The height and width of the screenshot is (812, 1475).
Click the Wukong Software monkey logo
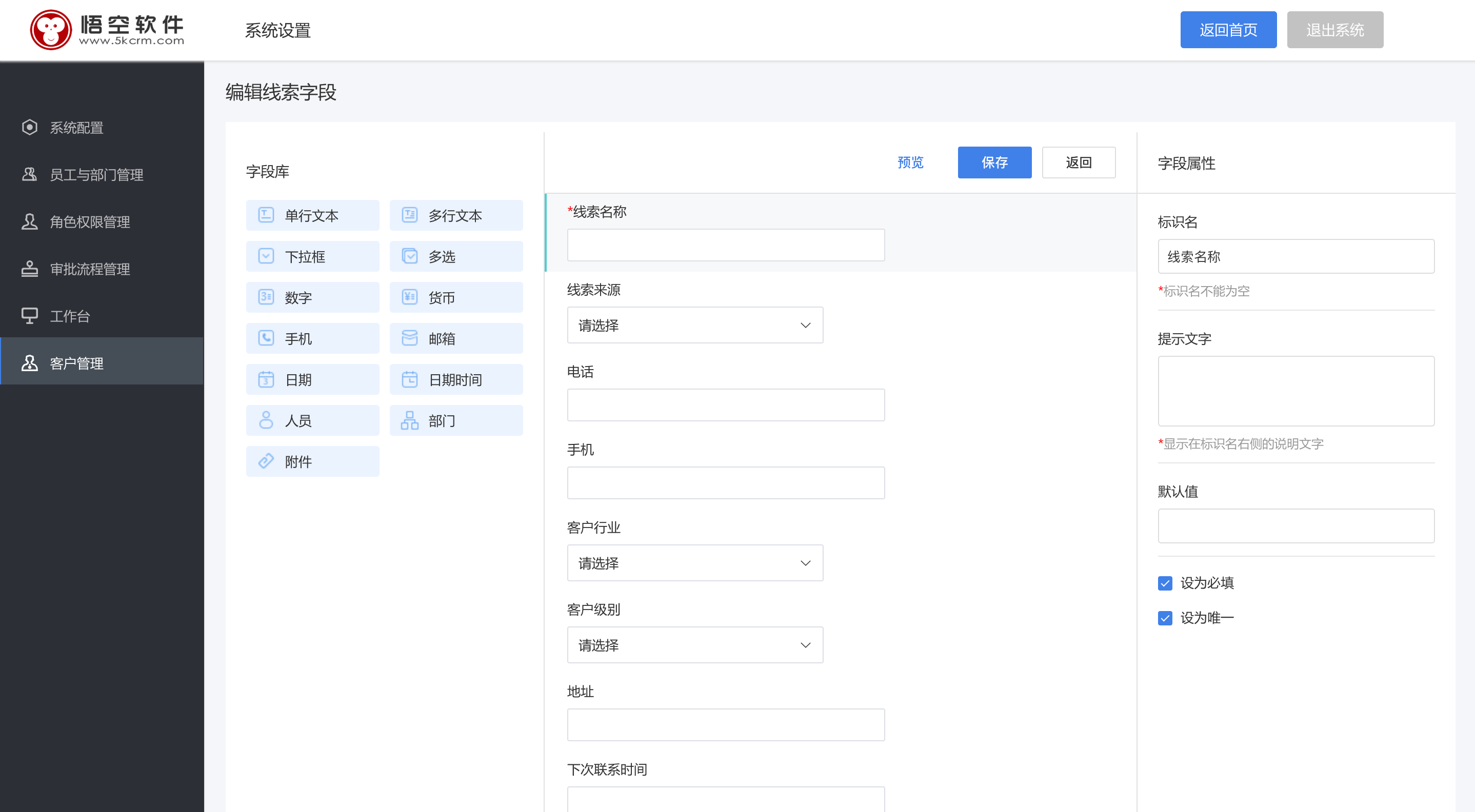pyautogui.click(x=50, y=30)
